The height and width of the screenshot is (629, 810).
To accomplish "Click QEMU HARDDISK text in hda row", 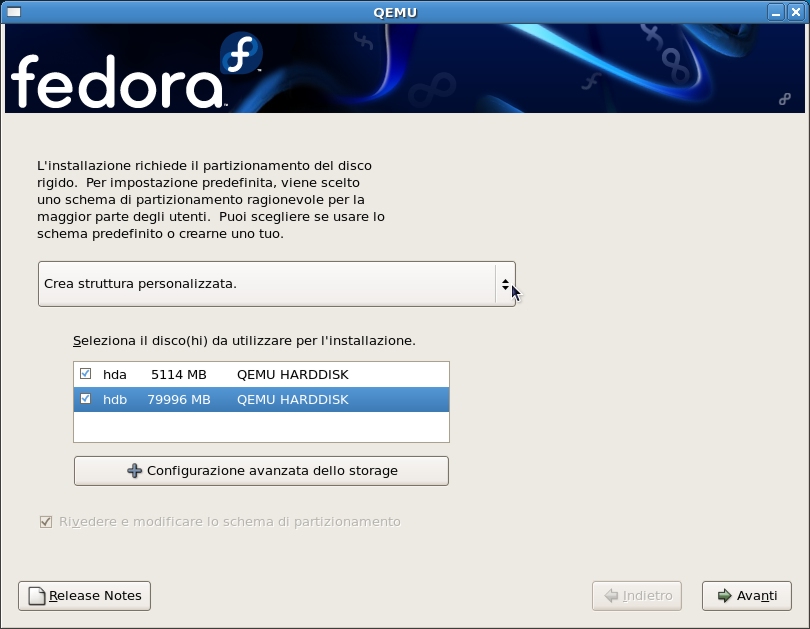I will (292, 374).
